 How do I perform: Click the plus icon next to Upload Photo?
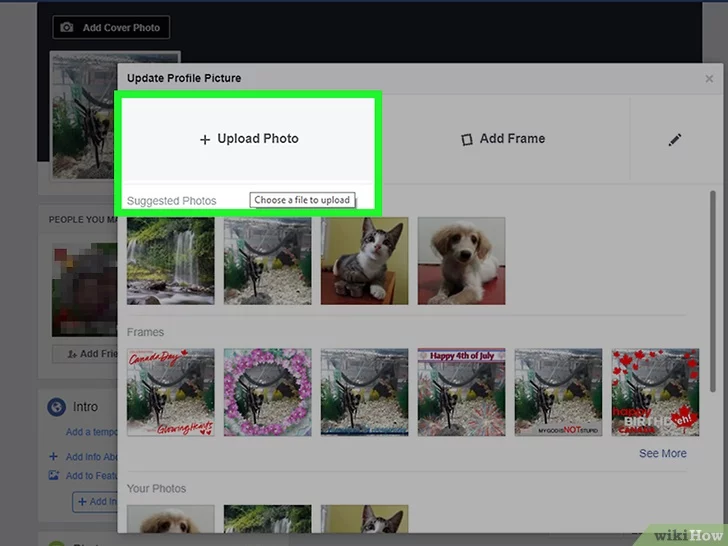coord(205,140)
